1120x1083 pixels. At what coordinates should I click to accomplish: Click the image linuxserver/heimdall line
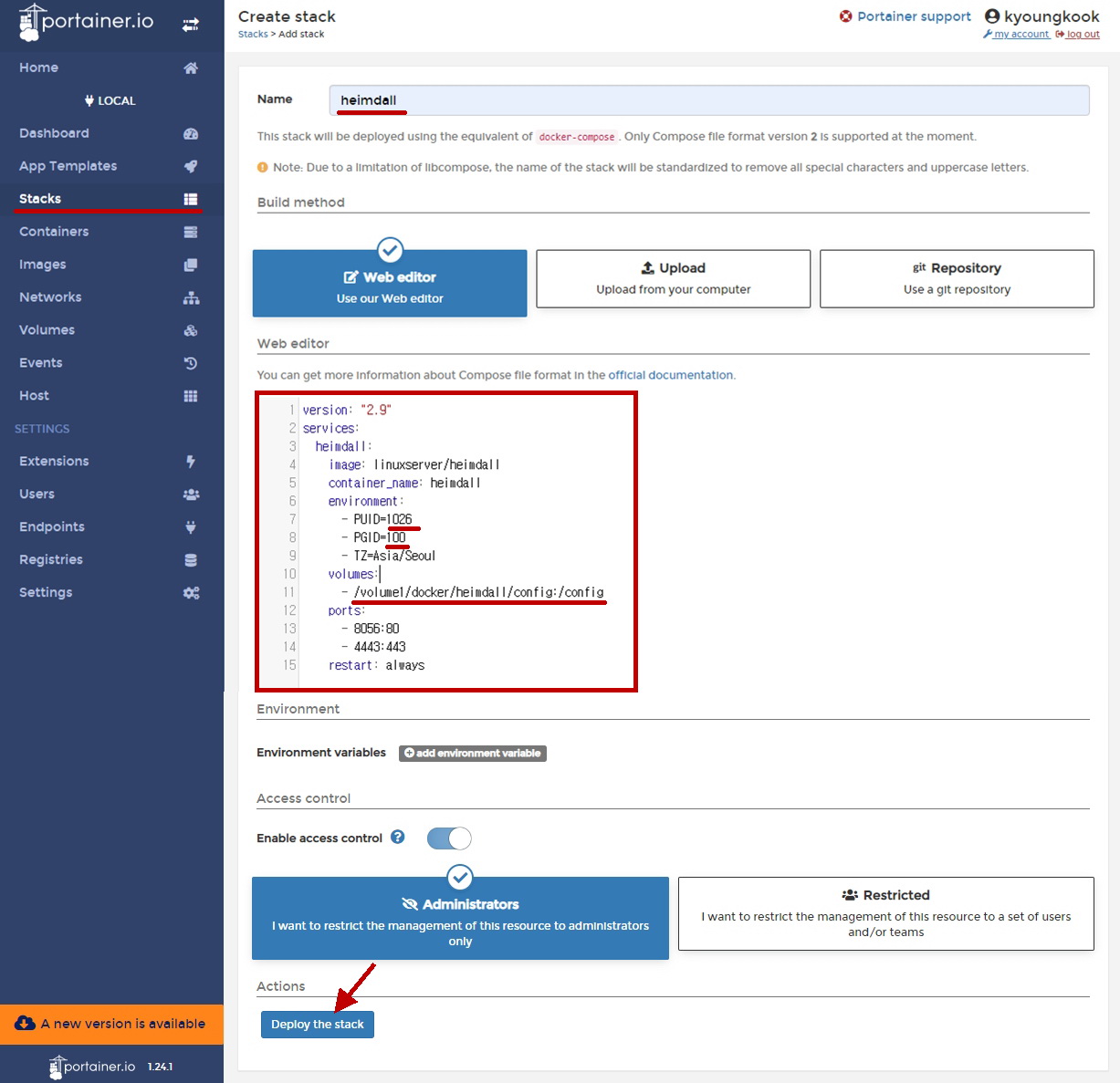[x=413, y=464]
